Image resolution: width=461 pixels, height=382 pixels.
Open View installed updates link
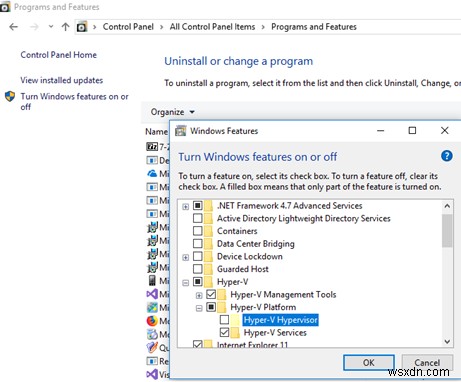[x=62, y=80]
